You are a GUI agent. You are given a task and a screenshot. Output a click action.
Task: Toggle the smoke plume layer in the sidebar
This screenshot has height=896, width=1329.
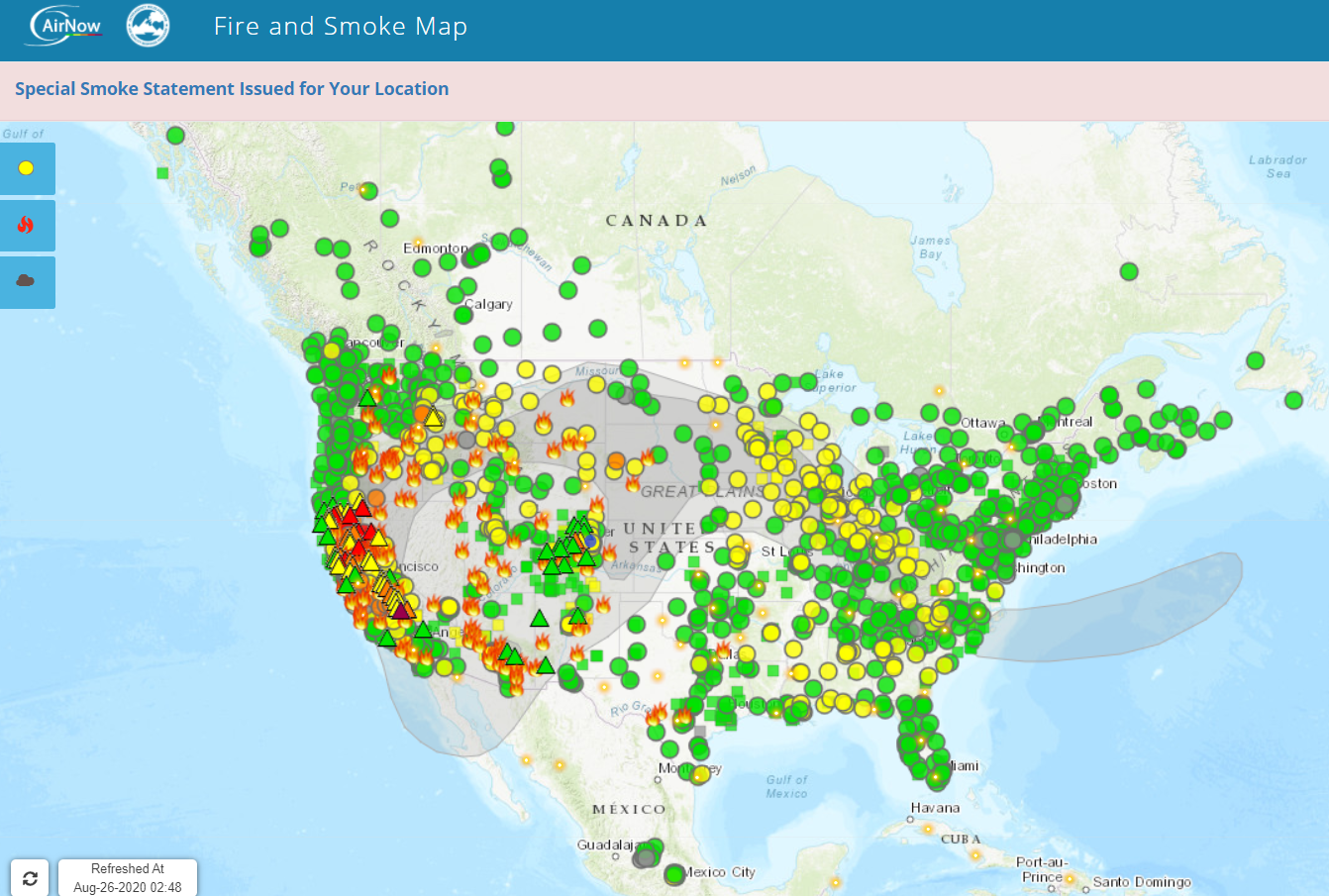click(27, 282)
